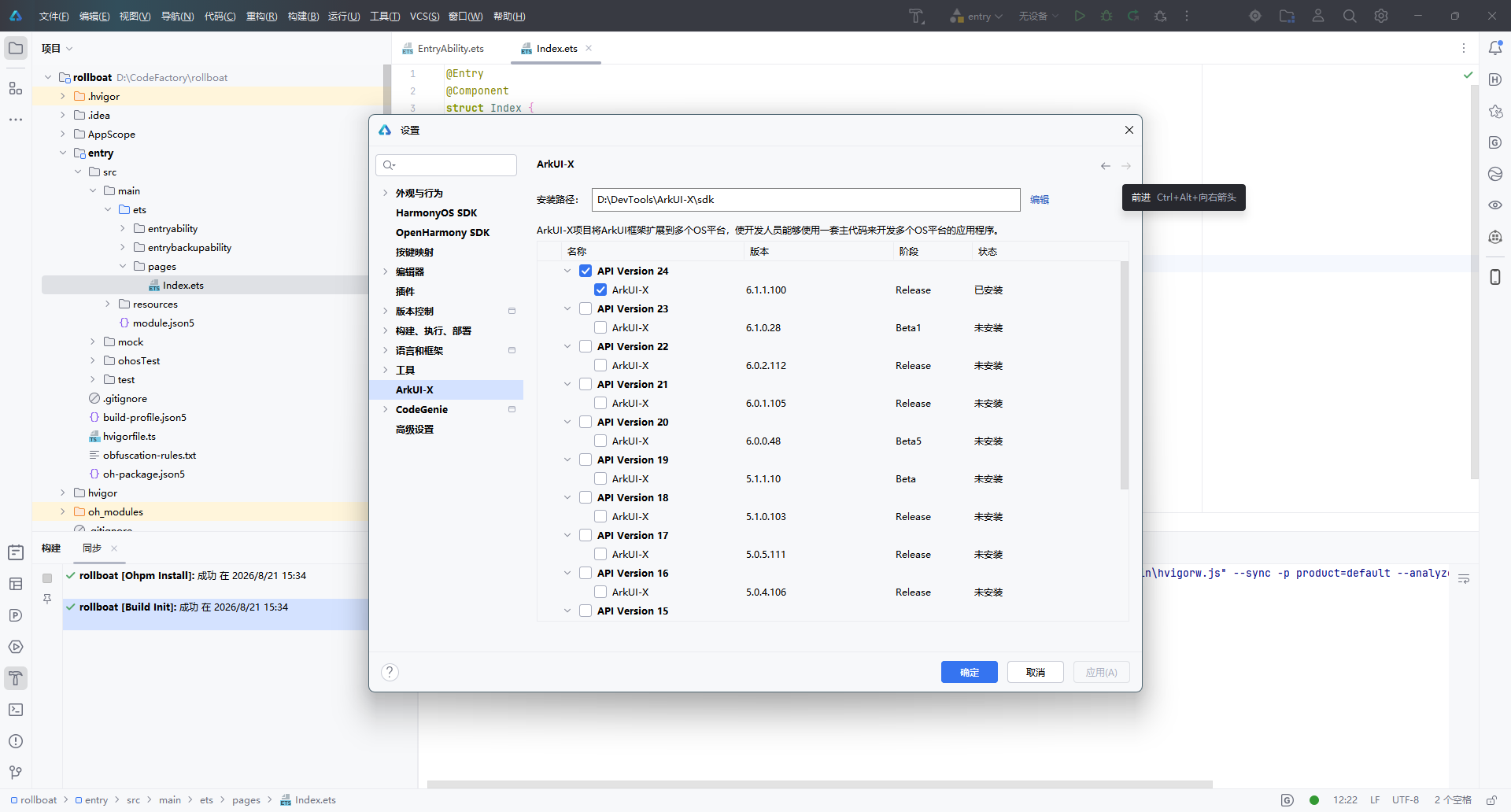Image resolution: width=1511 pixels, height=812 pixels.
Task: Open the 文件(F) menu
Action: coord(54,16)
